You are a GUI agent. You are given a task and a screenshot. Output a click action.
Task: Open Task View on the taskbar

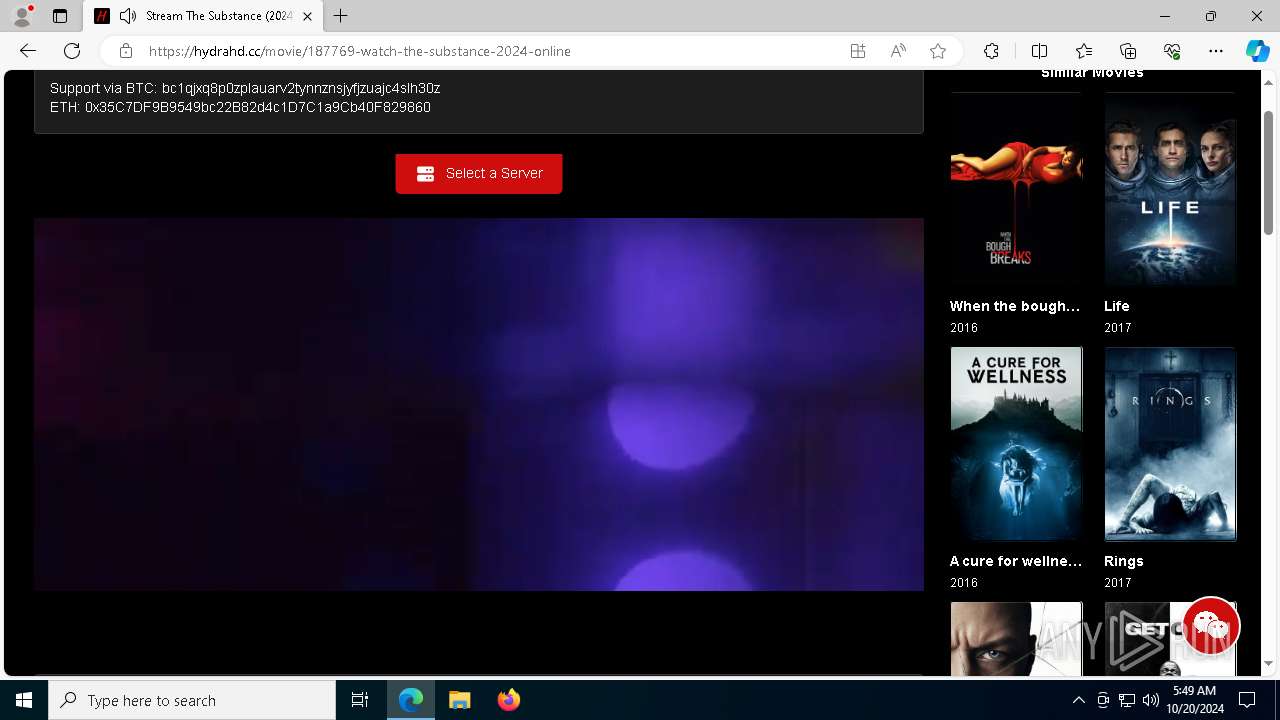(360, 700)
